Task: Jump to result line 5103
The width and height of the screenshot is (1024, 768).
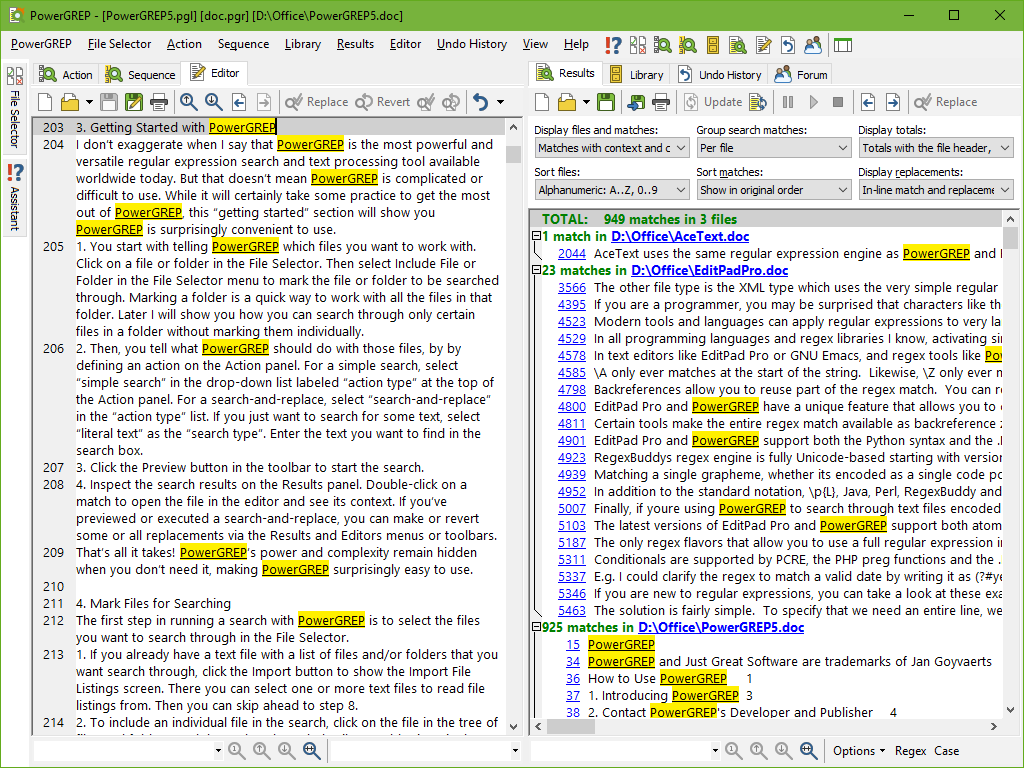Action: click(x=571, y=525)
